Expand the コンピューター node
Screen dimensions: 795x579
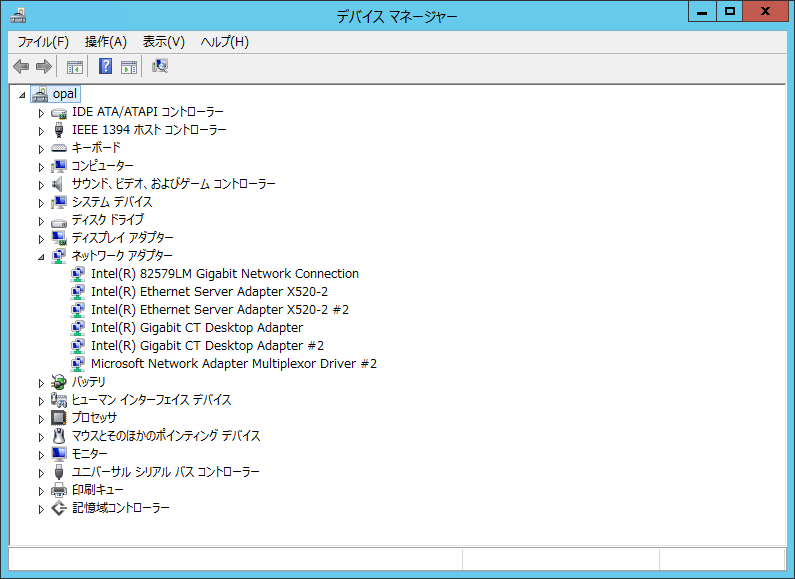[41, 167]
